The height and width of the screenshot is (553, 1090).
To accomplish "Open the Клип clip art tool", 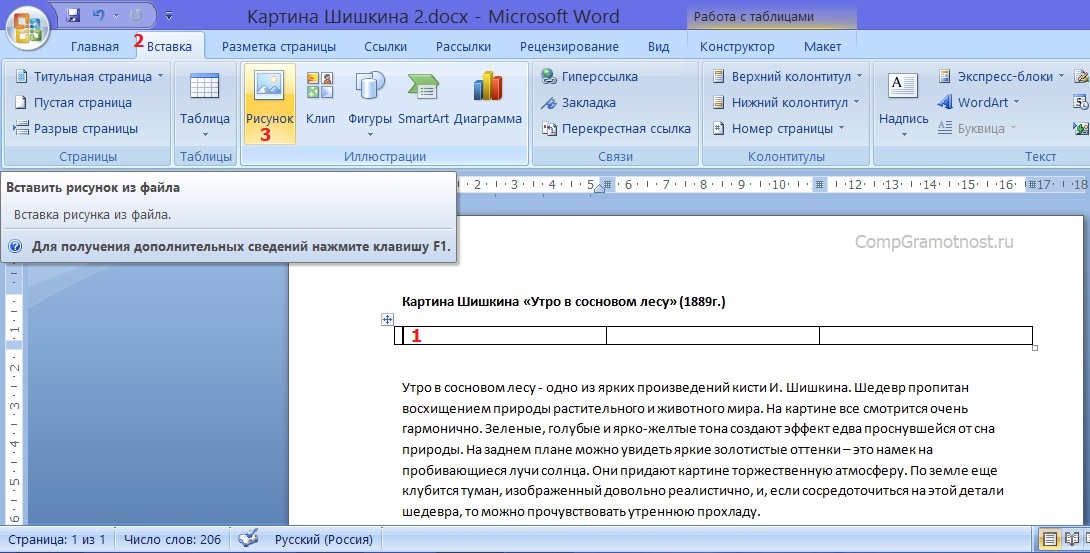I will pos(320,101).
